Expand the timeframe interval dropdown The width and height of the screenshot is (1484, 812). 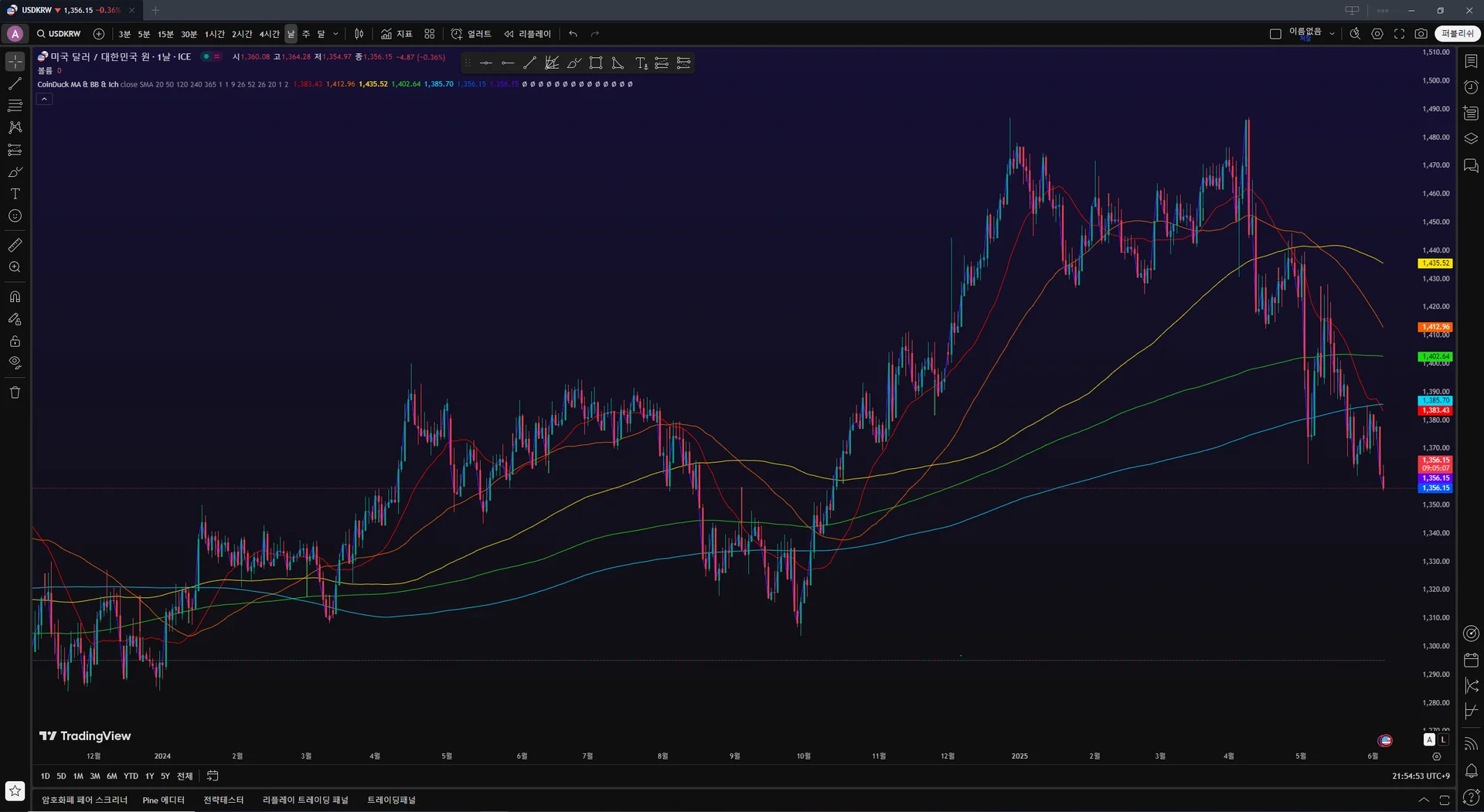coord(335,34)
